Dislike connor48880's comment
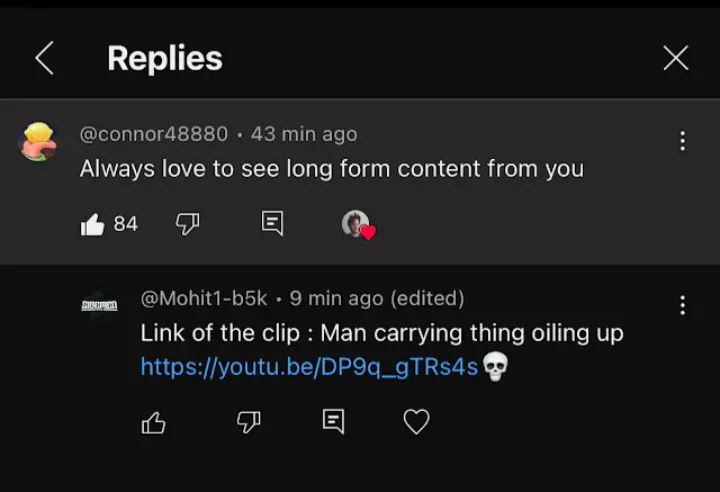The image size is (720, 492). tap(187, 224)
